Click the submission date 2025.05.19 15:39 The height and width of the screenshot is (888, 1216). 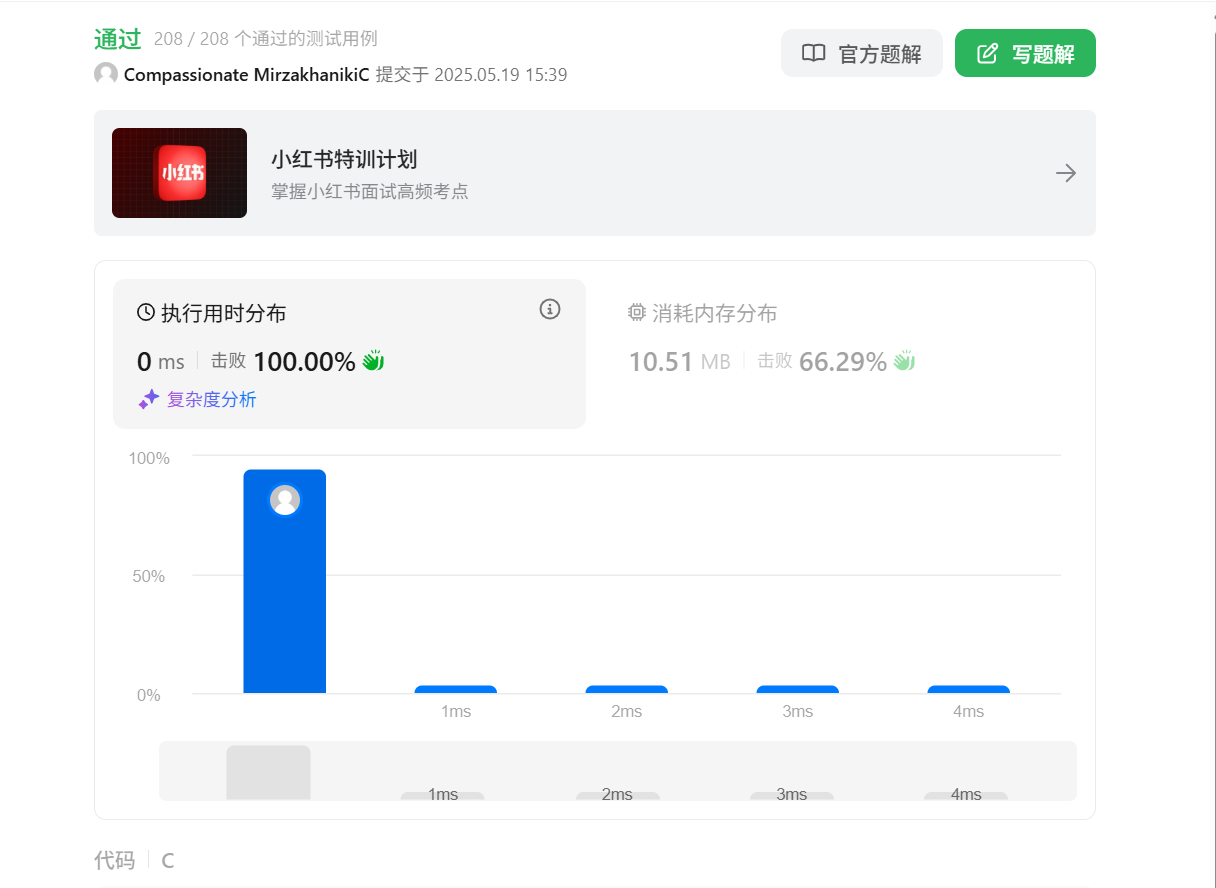click(x=501, y=75)
